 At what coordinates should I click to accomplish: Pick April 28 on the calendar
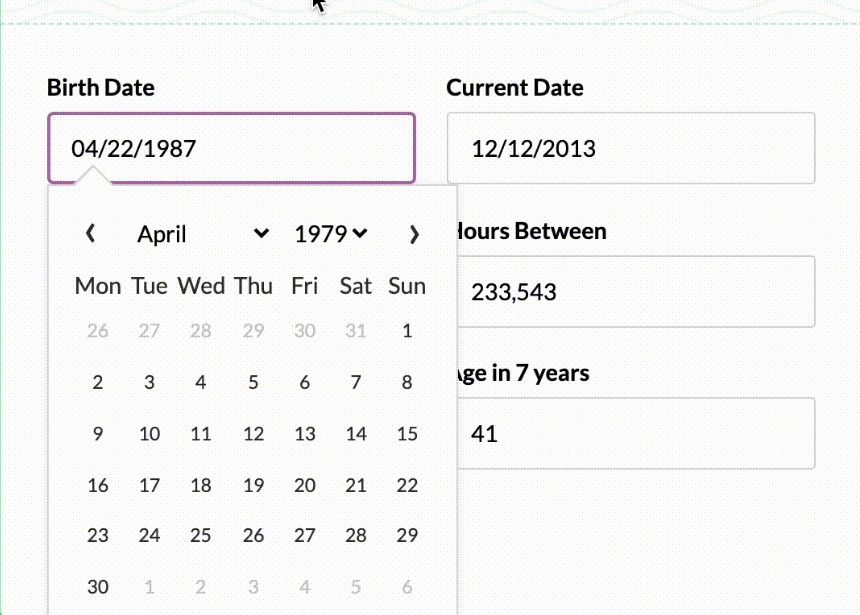click(x=356, y=536)
